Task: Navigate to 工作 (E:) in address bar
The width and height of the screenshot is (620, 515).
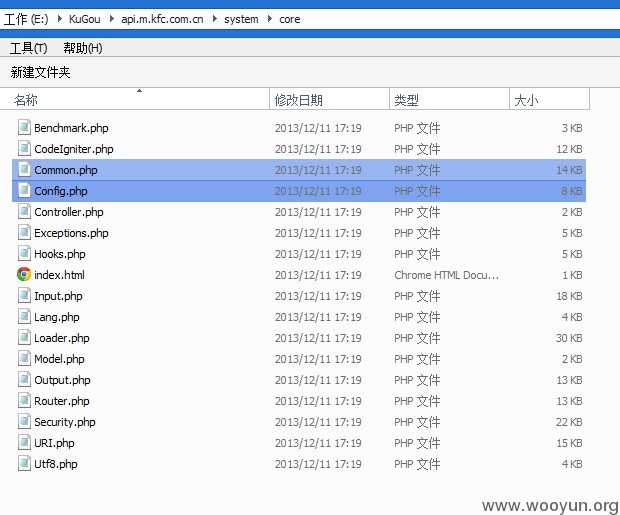Action: [26, 19]
